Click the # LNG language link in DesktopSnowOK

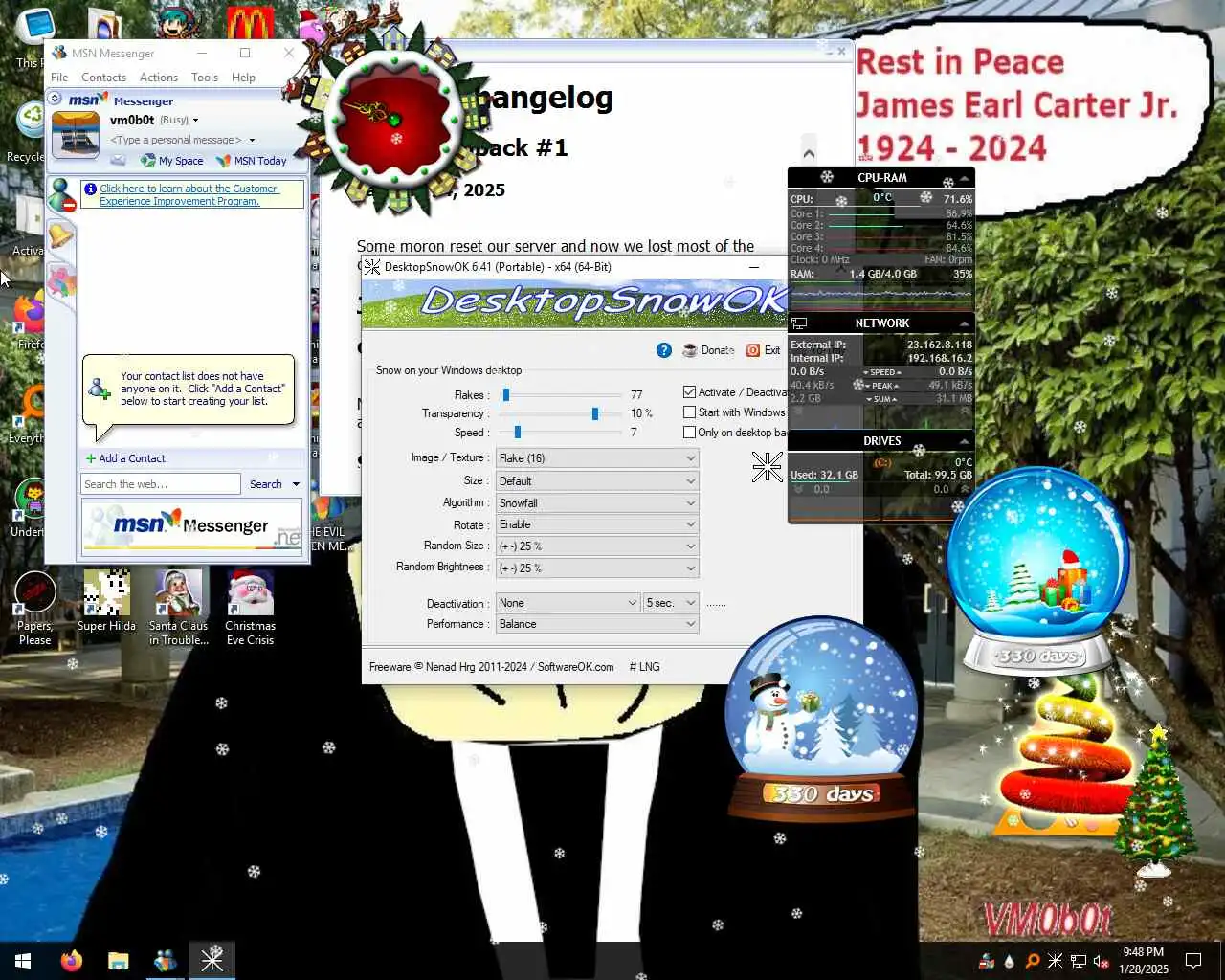click(645, 667)
